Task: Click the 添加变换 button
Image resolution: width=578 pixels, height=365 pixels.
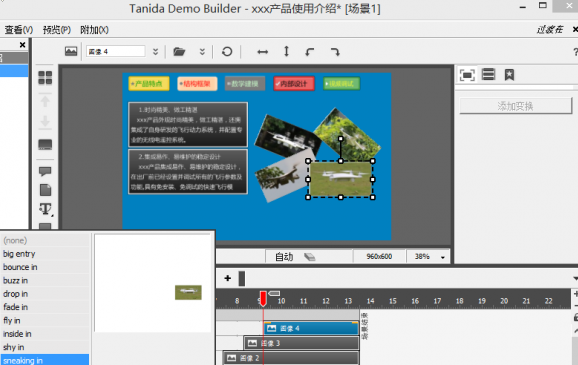Action: tap(515, 106)
